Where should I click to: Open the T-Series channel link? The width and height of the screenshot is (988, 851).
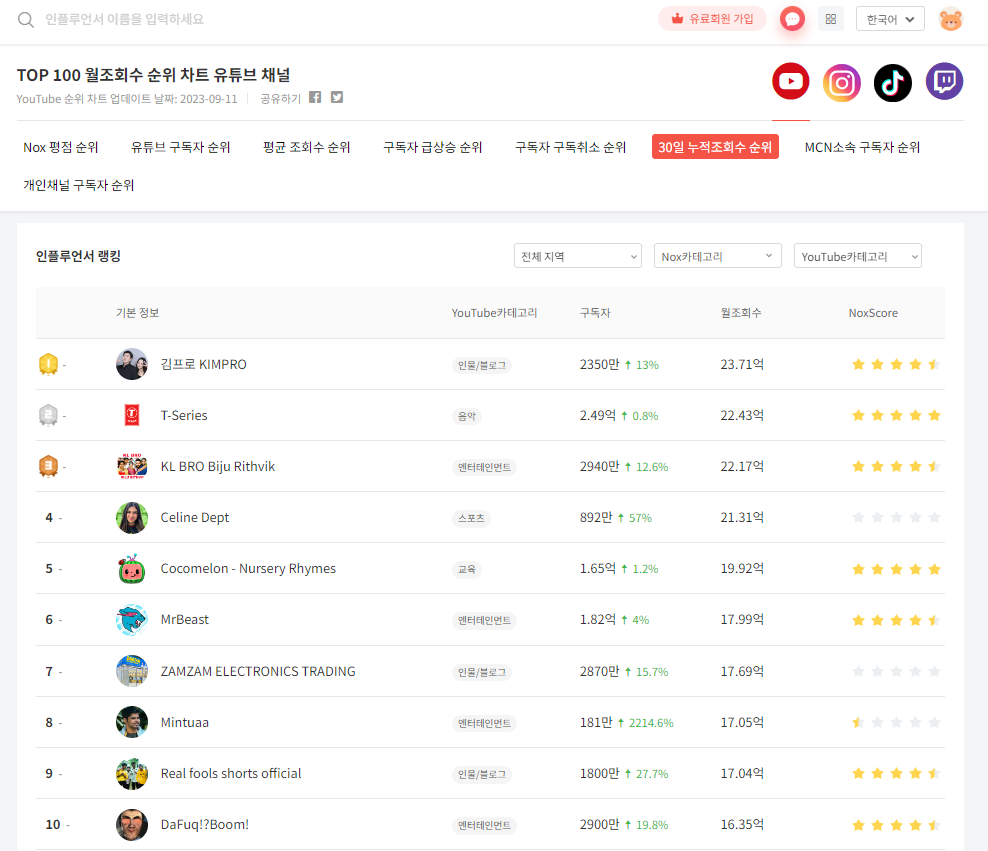[x=184, y=415]
